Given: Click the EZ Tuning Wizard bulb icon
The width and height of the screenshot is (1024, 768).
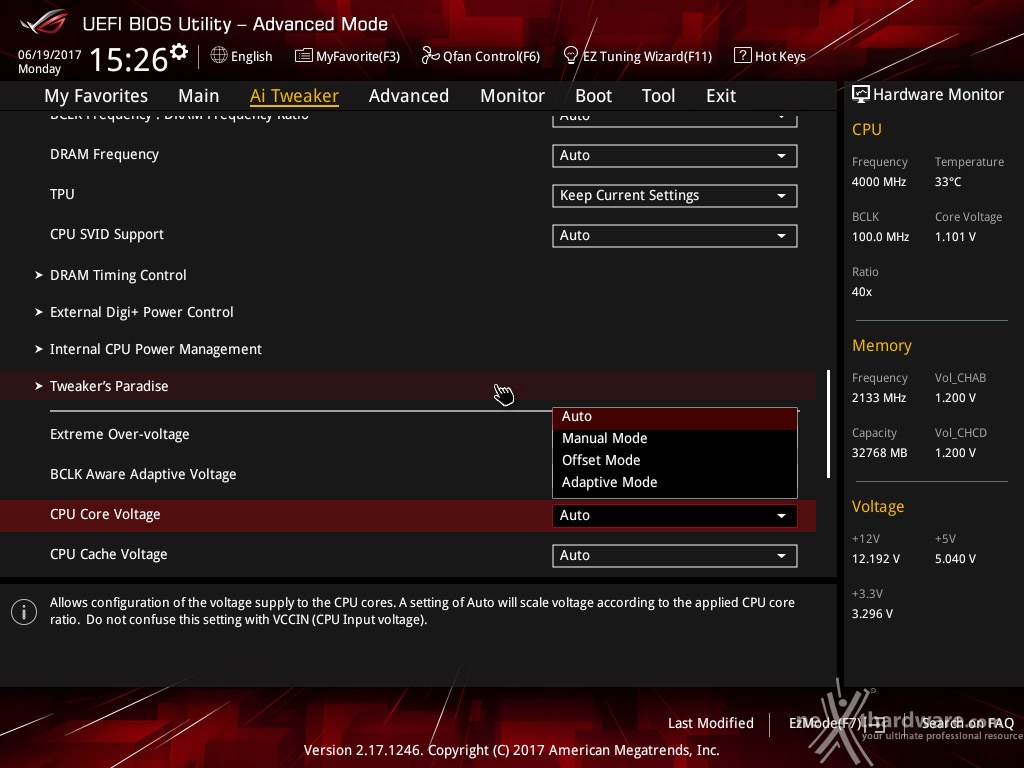Looking at the screenshot, I should [571, 56].
